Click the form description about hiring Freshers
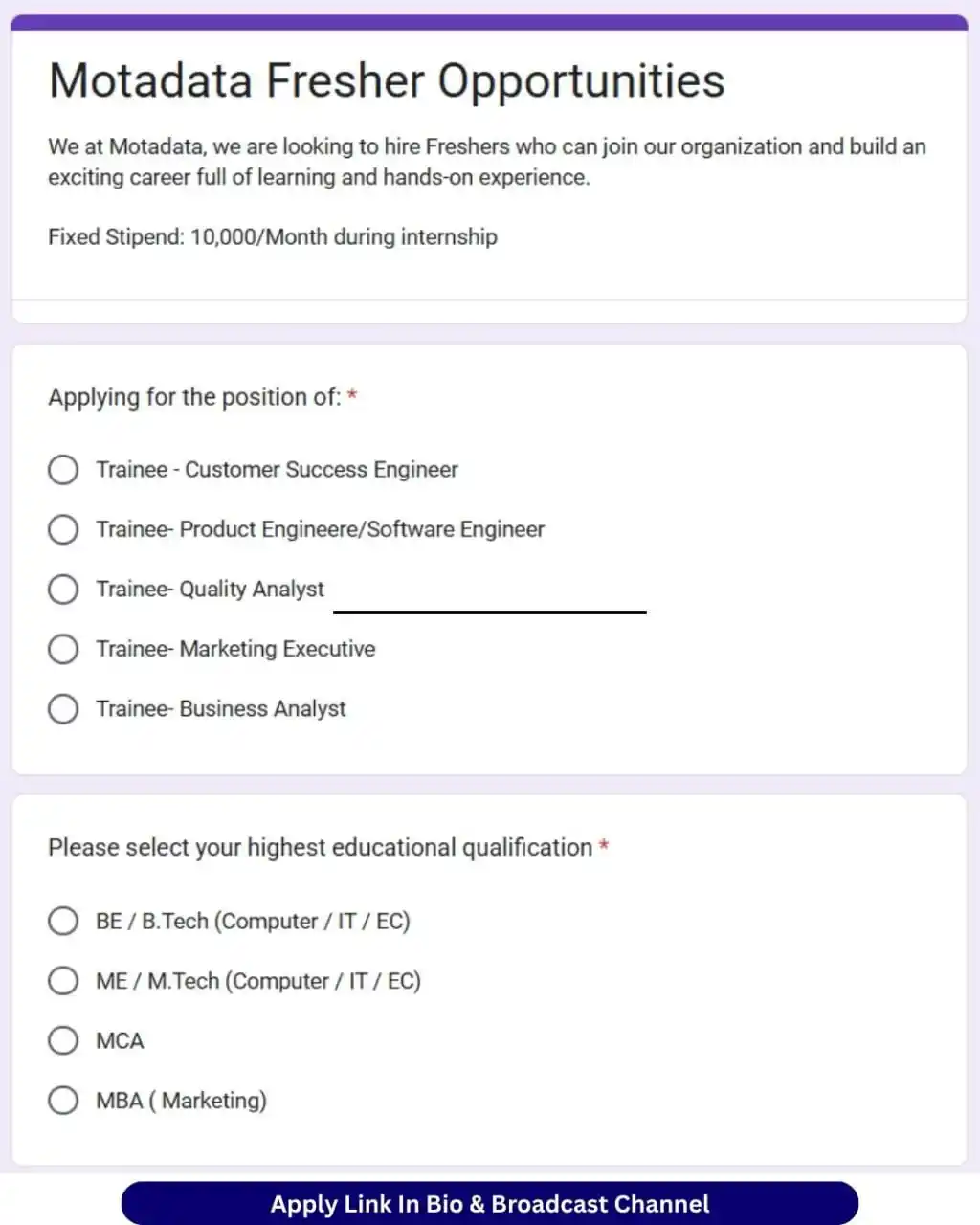Screen dimensions: 980x1225 point(487,162)
